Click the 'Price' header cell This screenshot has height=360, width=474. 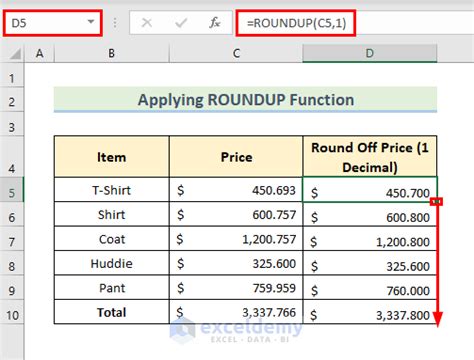point(236,156)
